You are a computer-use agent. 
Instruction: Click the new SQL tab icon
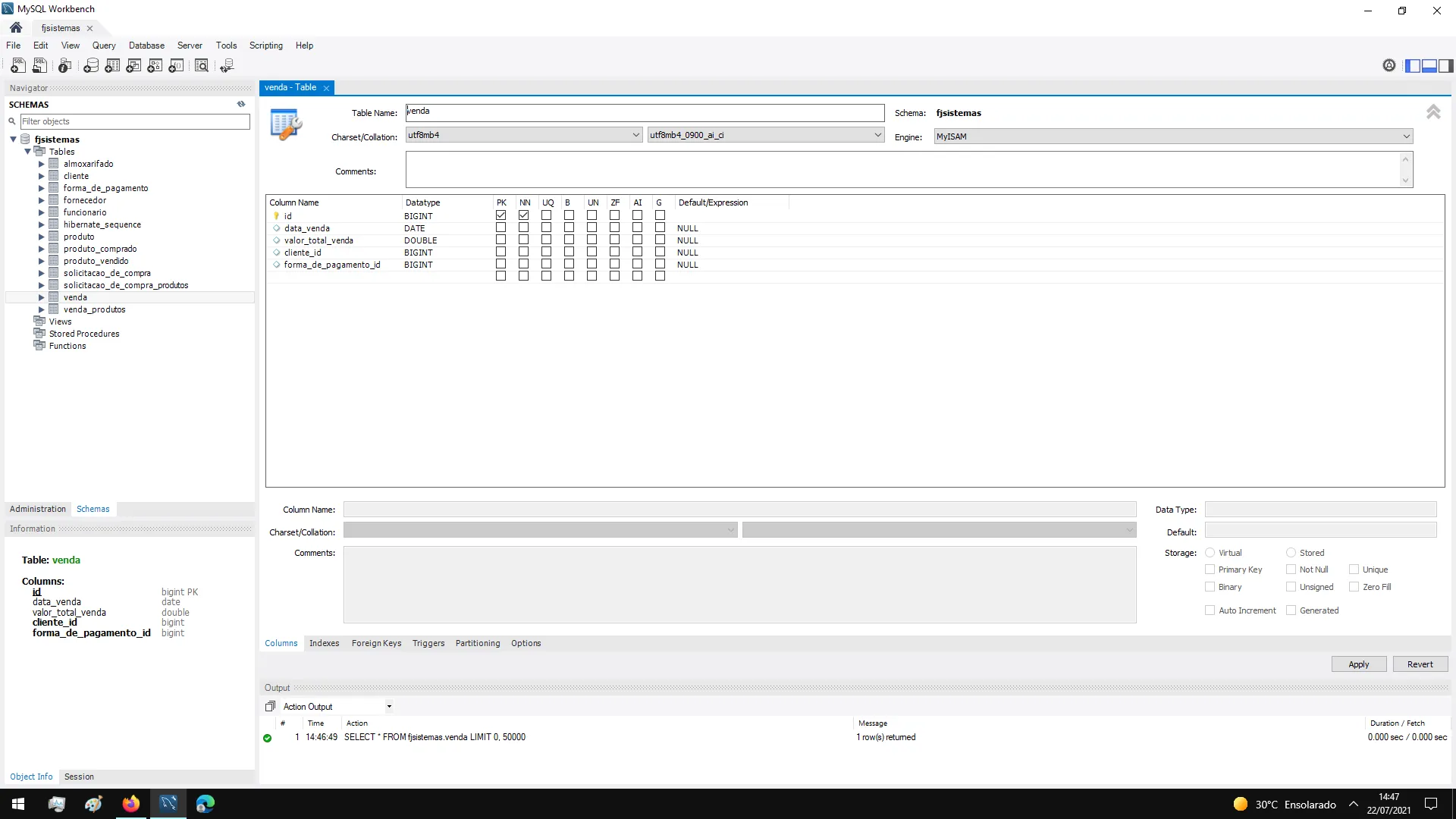(17, 66)
